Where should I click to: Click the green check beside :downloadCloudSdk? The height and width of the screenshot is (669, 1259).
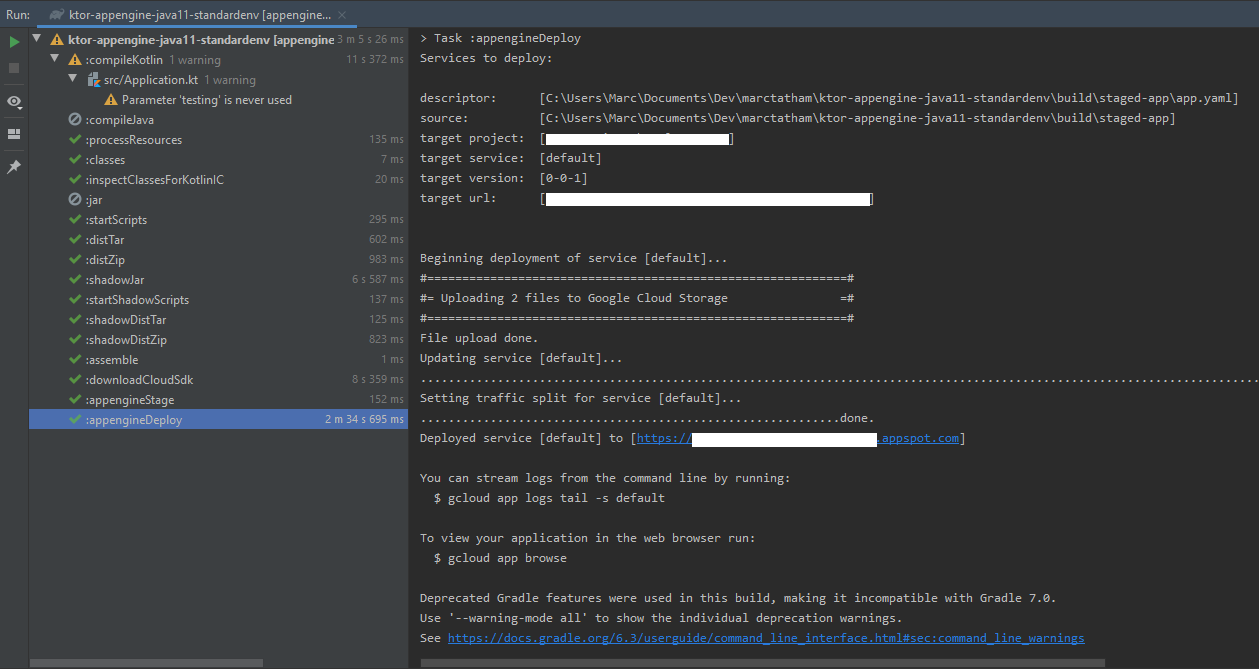[75, 380]
